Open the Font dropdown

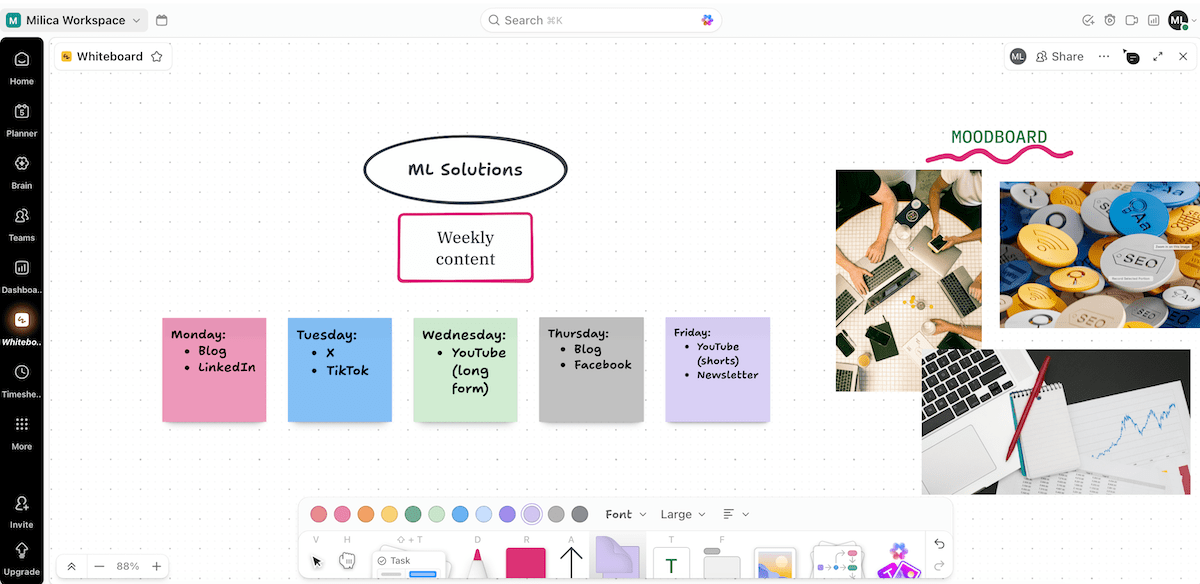coord(624,514)
